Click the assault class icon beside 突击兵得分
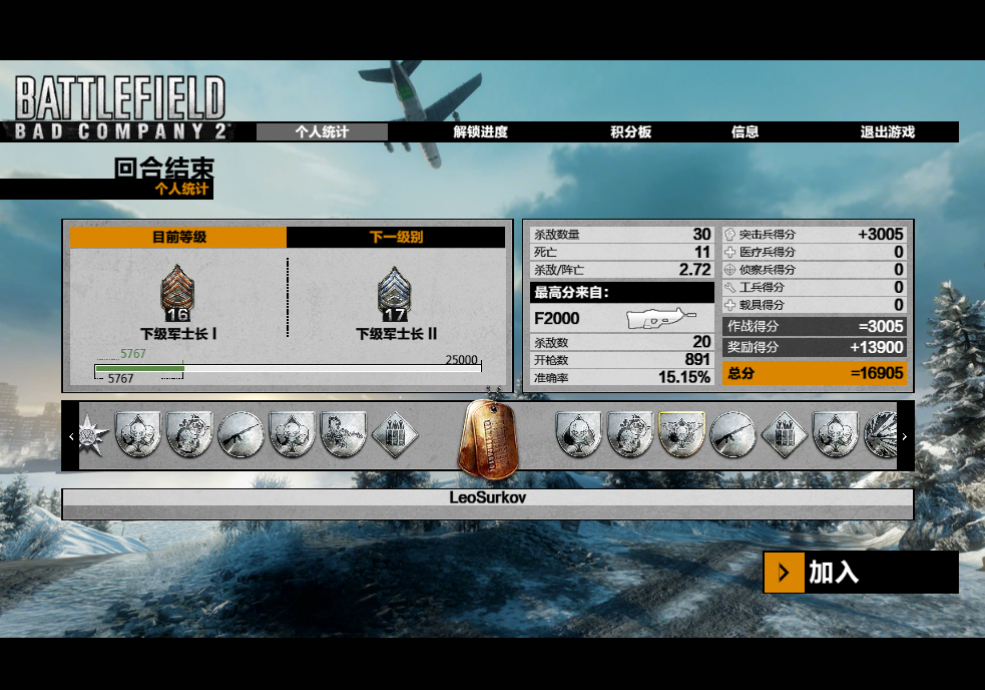The image size is (985, 690). point(730,234)
